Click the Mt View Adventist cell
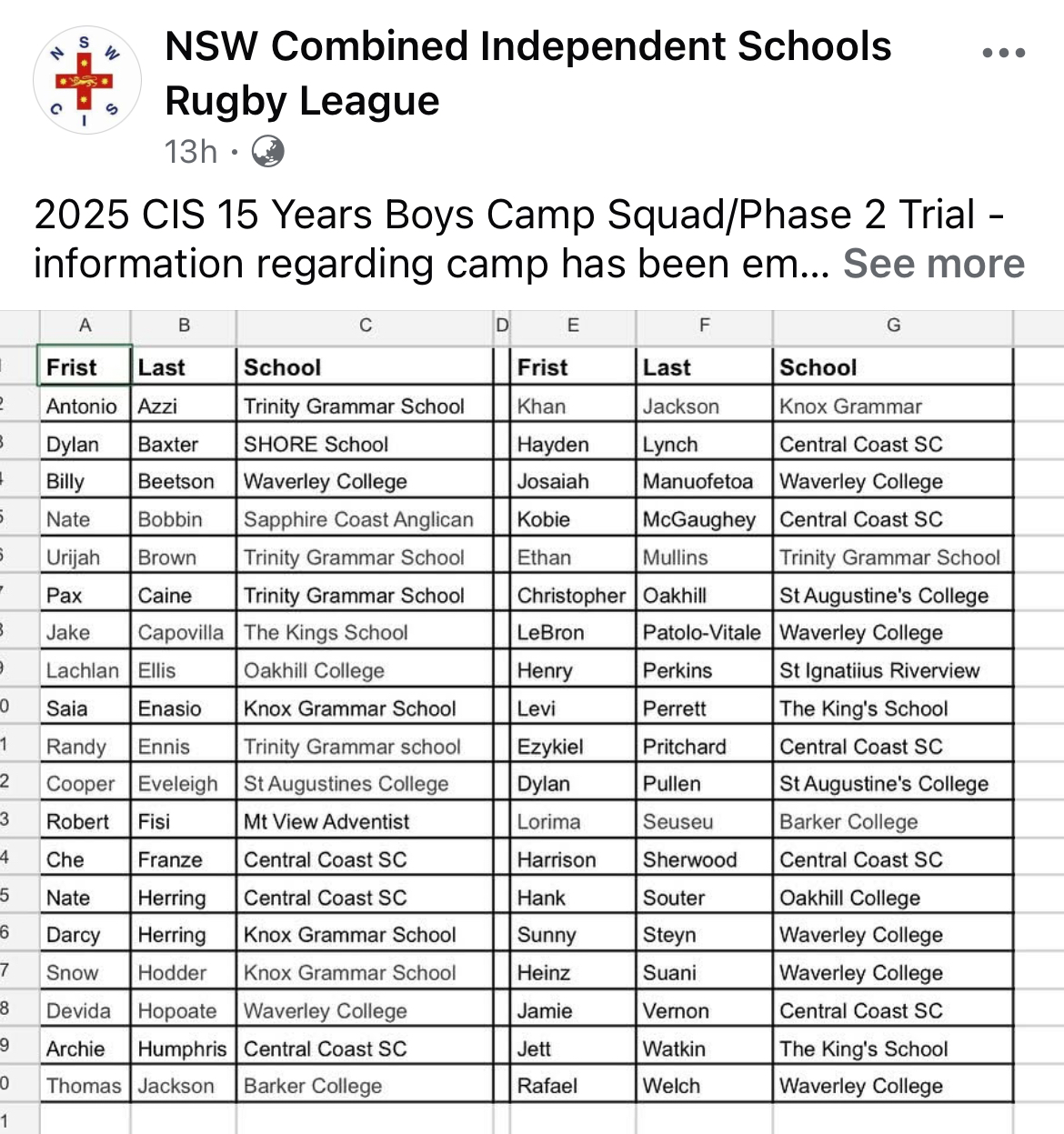This screenshot has width=1064, height=1134. (365, 821)
